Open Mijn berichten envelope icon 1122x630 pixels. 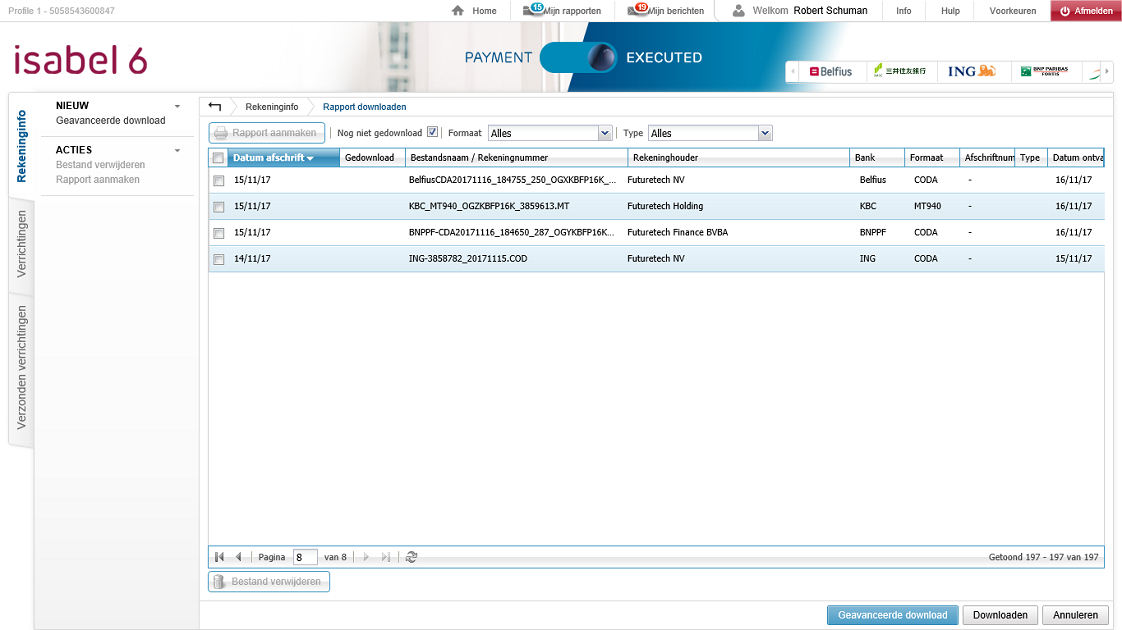[x=637, y=11]
